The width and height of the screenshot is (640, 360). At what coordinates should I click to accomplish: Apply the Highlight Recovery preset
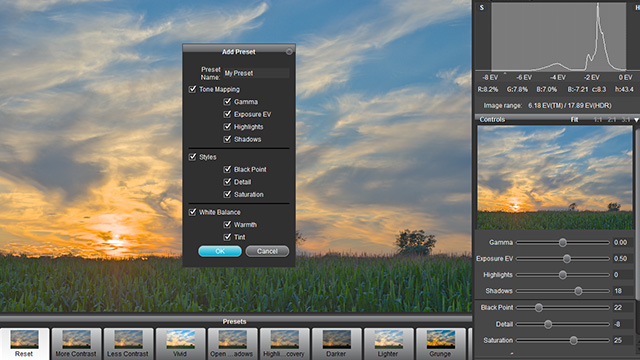pos(284,344)
